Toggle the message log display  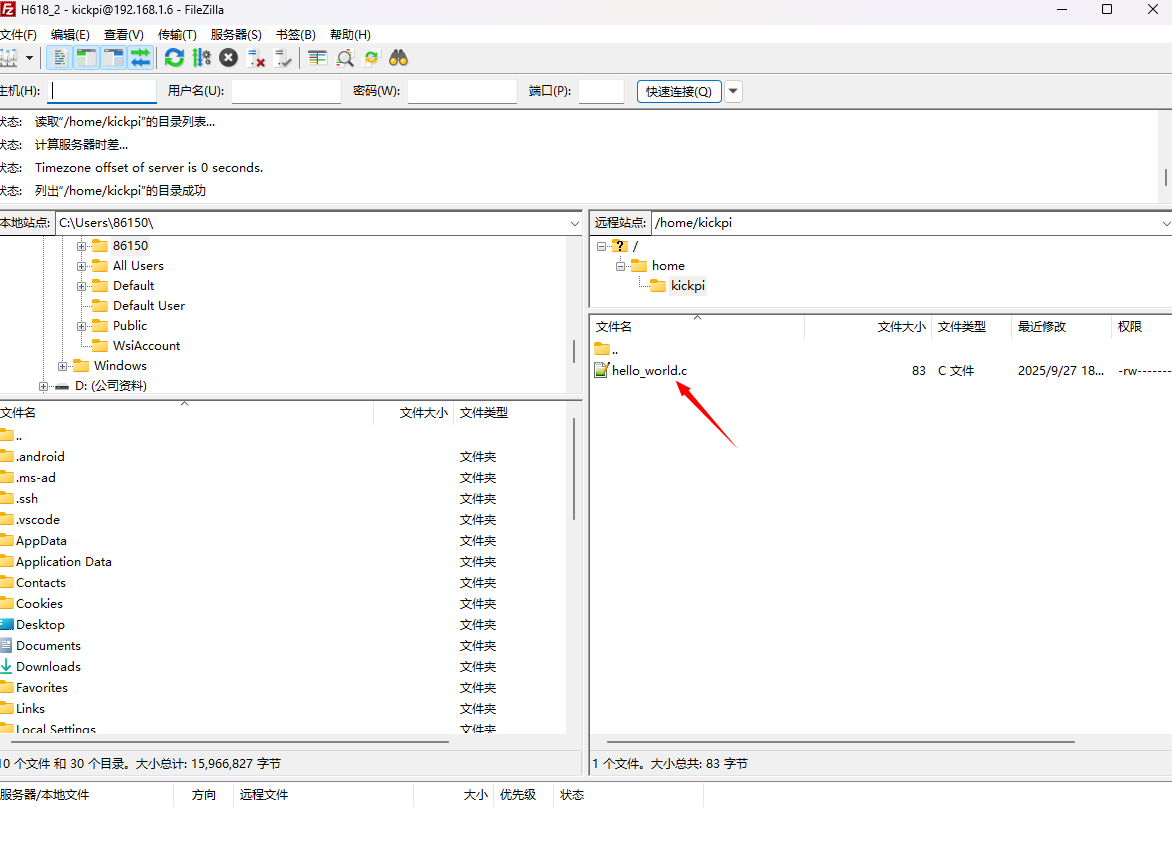pos(60,58)
